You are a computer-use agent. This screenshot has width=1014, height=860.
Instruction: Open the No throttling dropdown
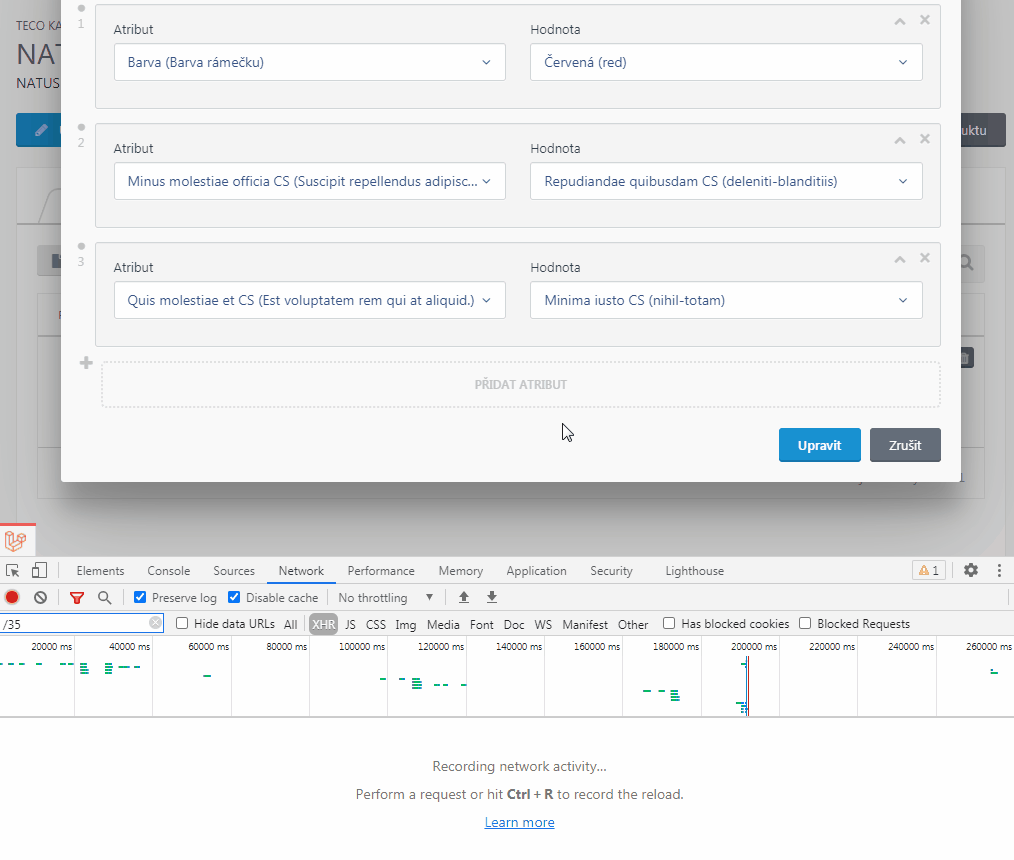[385, 597]
